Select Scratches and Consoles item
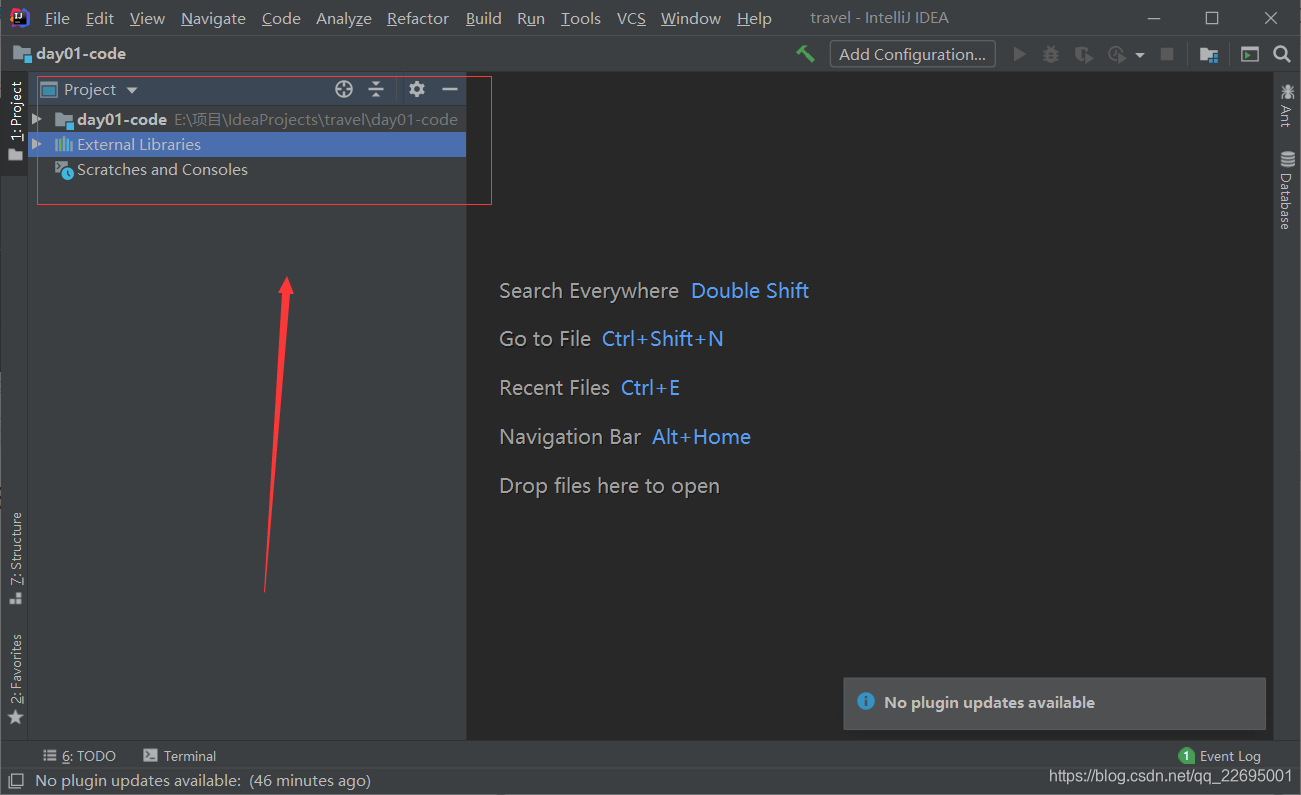 162,170
